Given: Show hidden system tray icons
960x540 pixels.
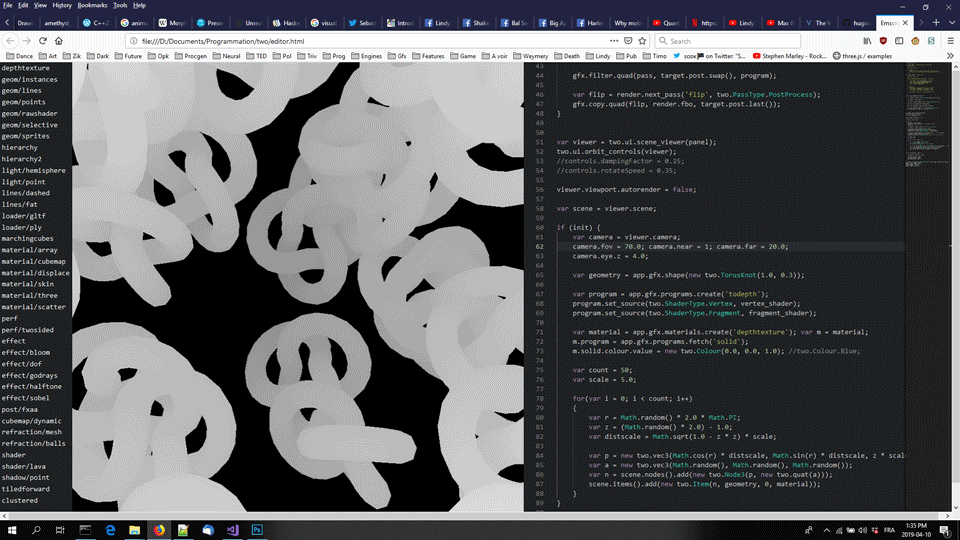Looking at the screenshot, I should 827,530.
